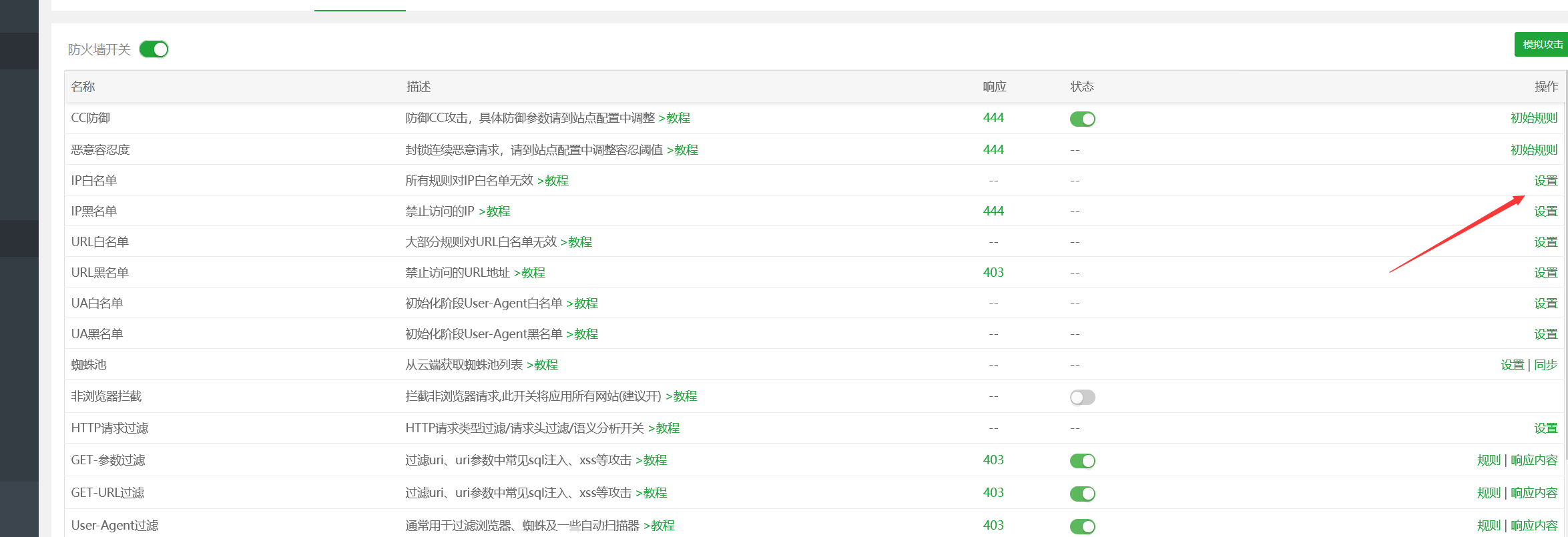
Task: Click the 444 response code for 恶意容忍度
Action: [x=993, y=150]
